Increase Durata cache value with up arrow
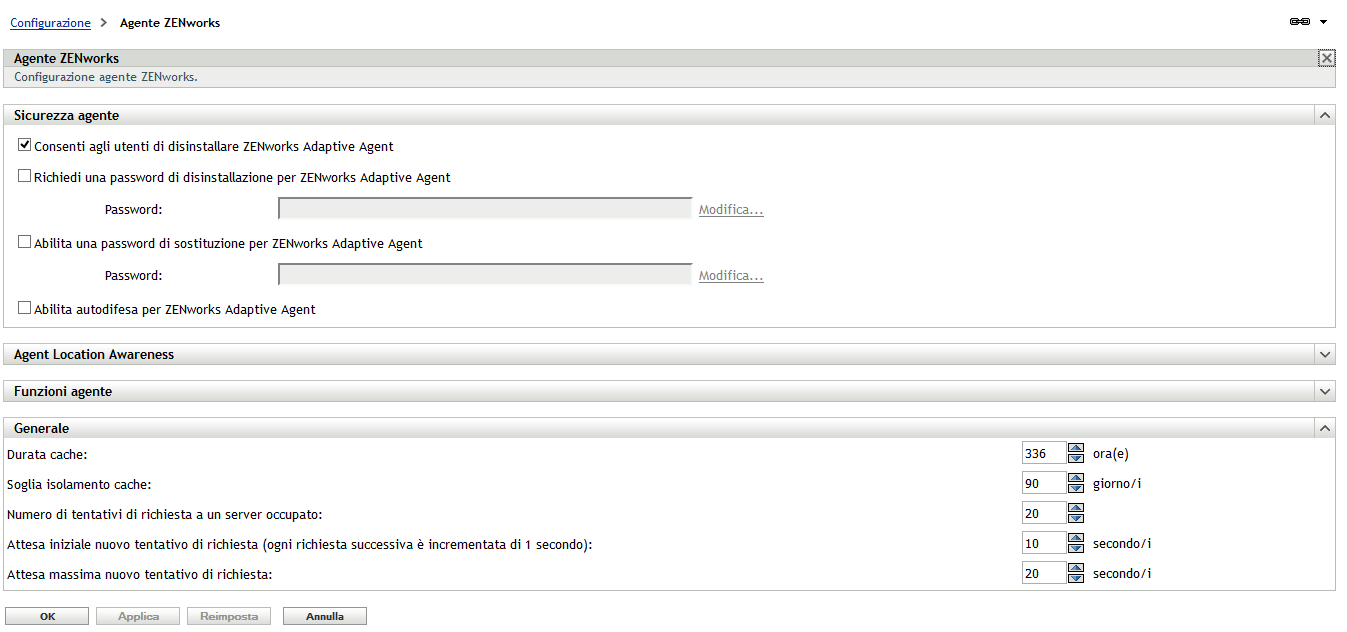Image resolution: width=1347 pixels, height=632 pixels. (1076, 448)
